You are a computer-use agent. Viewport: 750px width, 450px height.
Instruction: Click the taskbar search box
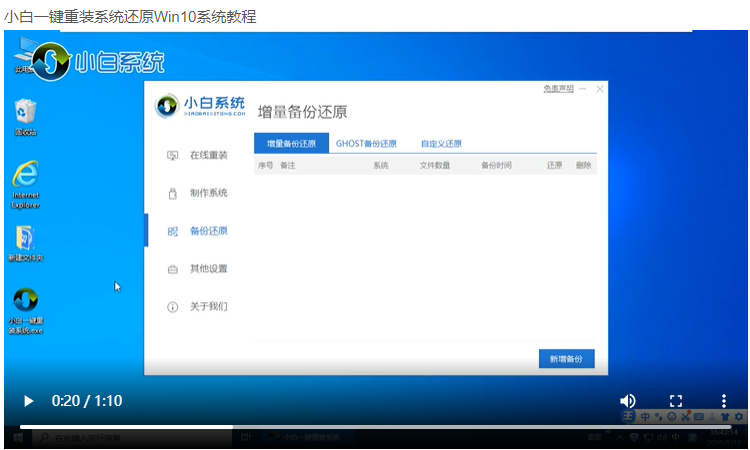(132, 438)
